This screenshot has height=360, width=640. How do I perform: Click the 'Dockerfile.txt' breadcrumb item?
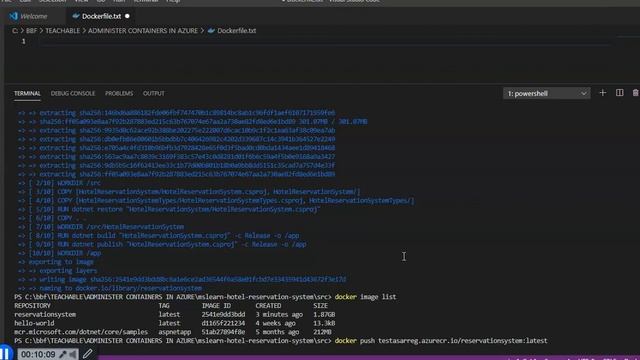(x=237, y=31)
